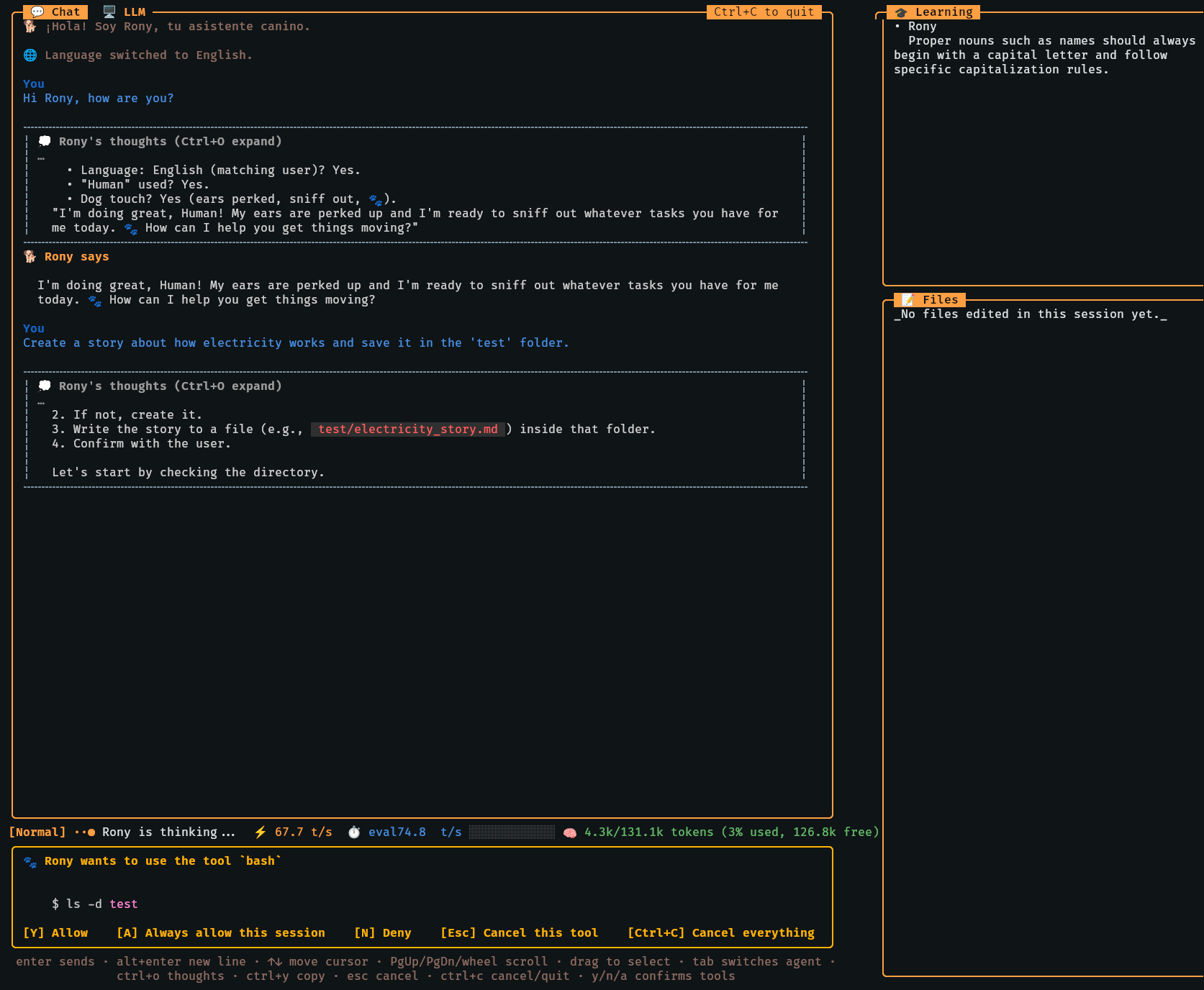
Task: Click the speech bubble icon on Chat tab
Action: (x=37, y=12)
